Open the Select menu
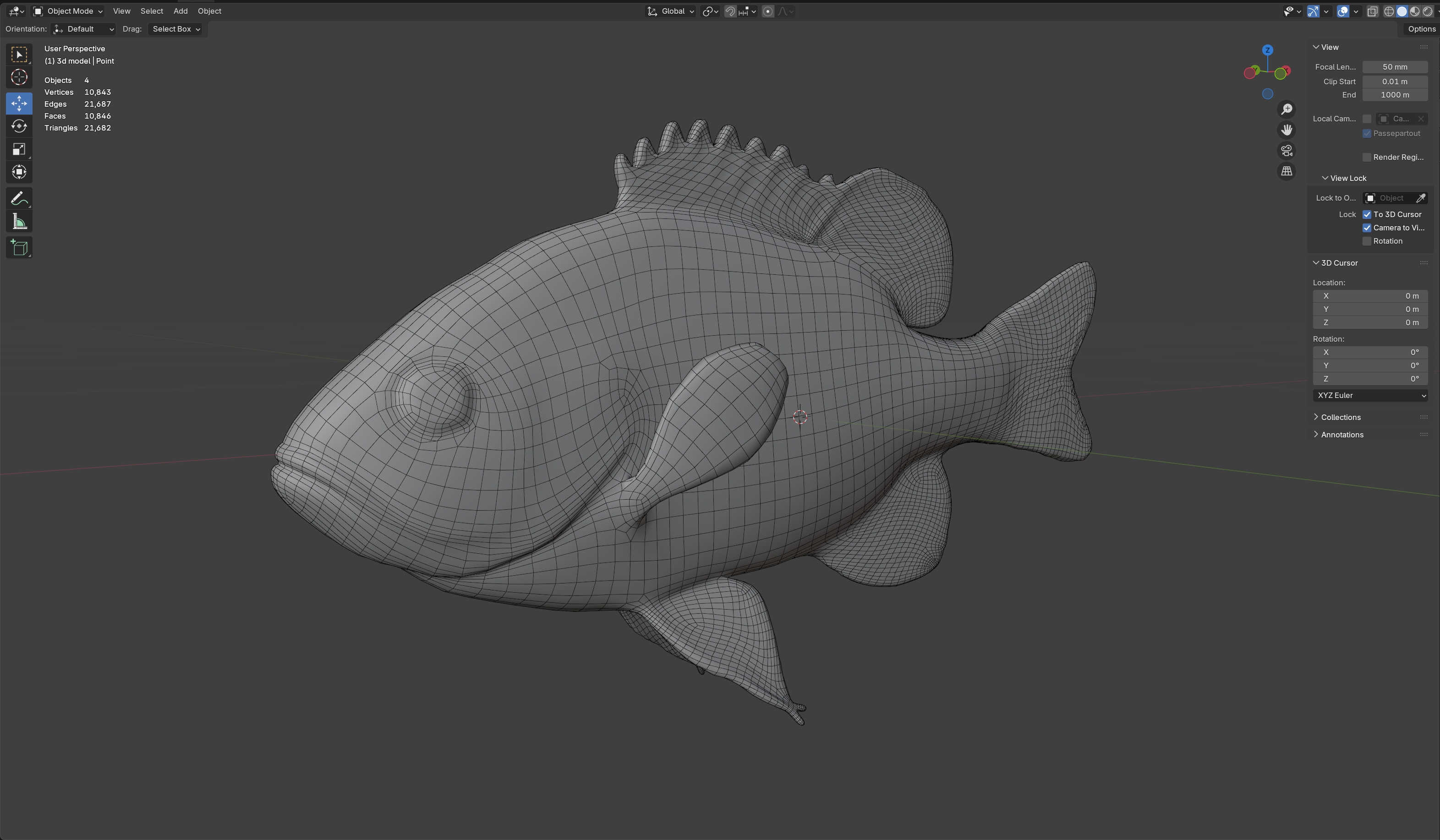The width and height of the screenshot is (1440, 840). coord(152,11)
